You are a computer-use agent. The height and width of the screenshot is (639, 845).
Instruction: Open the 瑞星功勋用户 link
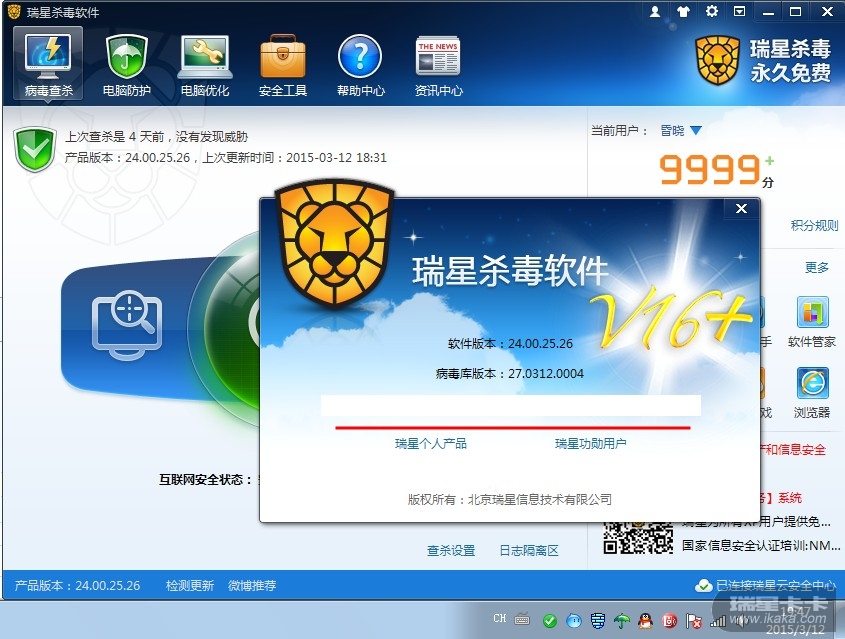point(591,443)
